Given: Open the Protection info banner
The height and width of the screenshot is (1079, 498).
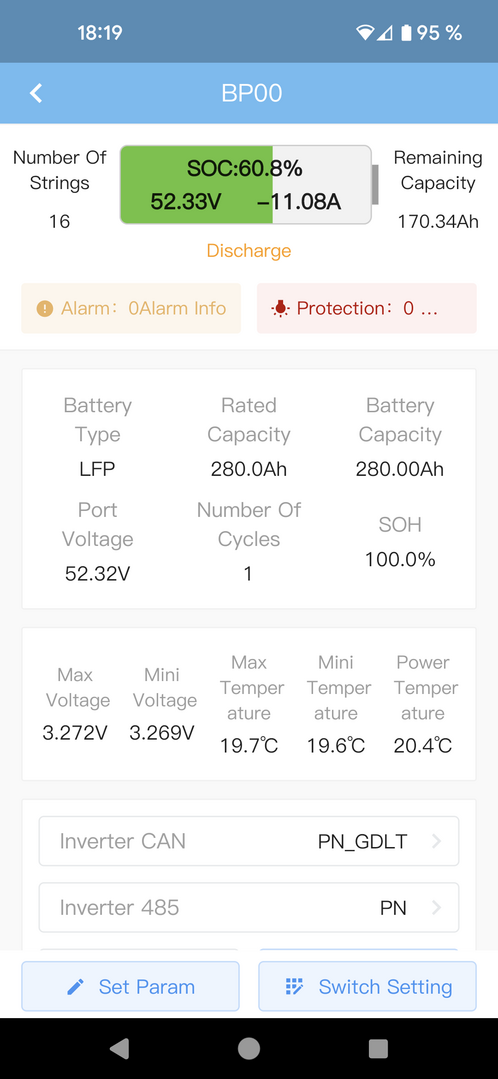Looking at the screenshot, I should tap(367, 308).
